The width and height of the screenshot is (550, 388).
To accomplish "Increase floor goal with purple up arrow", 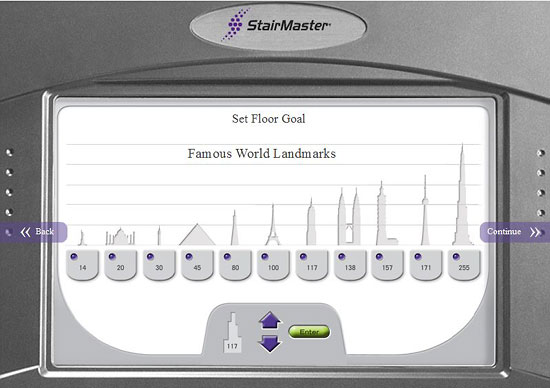I will 270,320.
